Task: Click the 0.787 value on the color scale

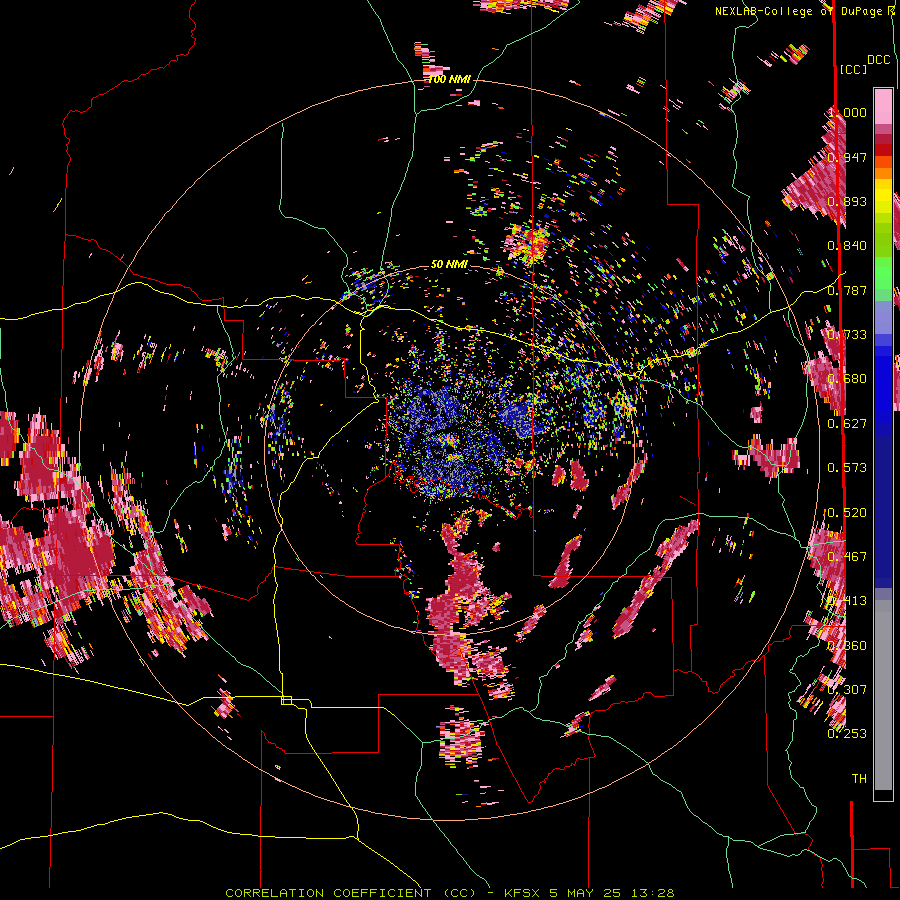Action: (x=847, y=290)
